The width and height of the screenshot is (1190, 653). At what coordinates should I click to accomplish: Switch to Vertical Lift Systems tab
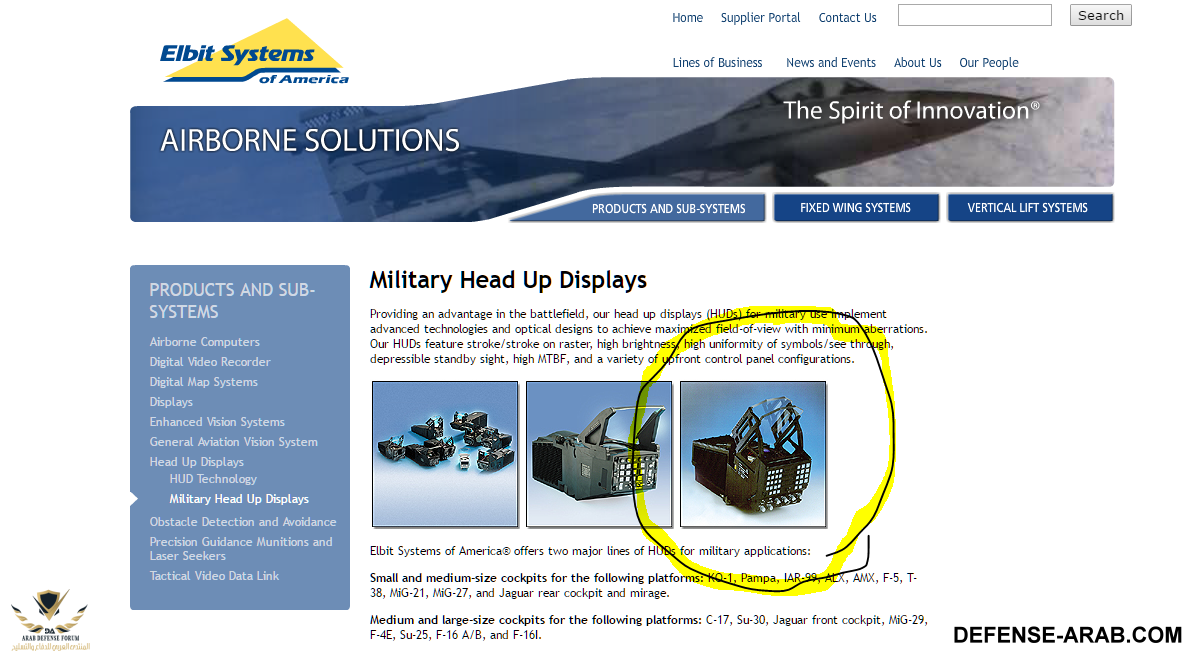pos(1027,208)
